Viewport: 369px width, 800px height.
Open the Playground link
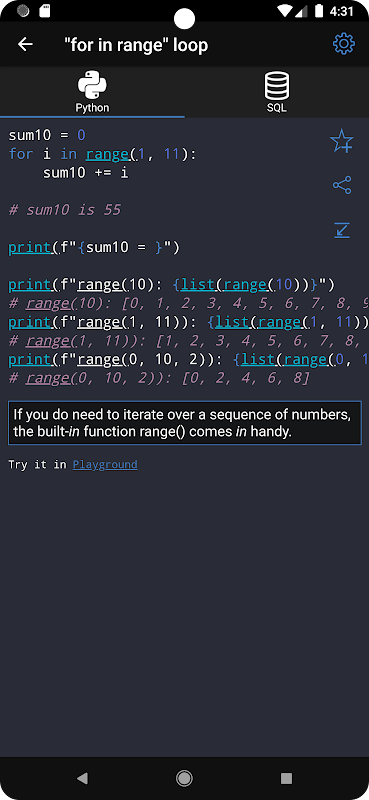tap(105, 464)
